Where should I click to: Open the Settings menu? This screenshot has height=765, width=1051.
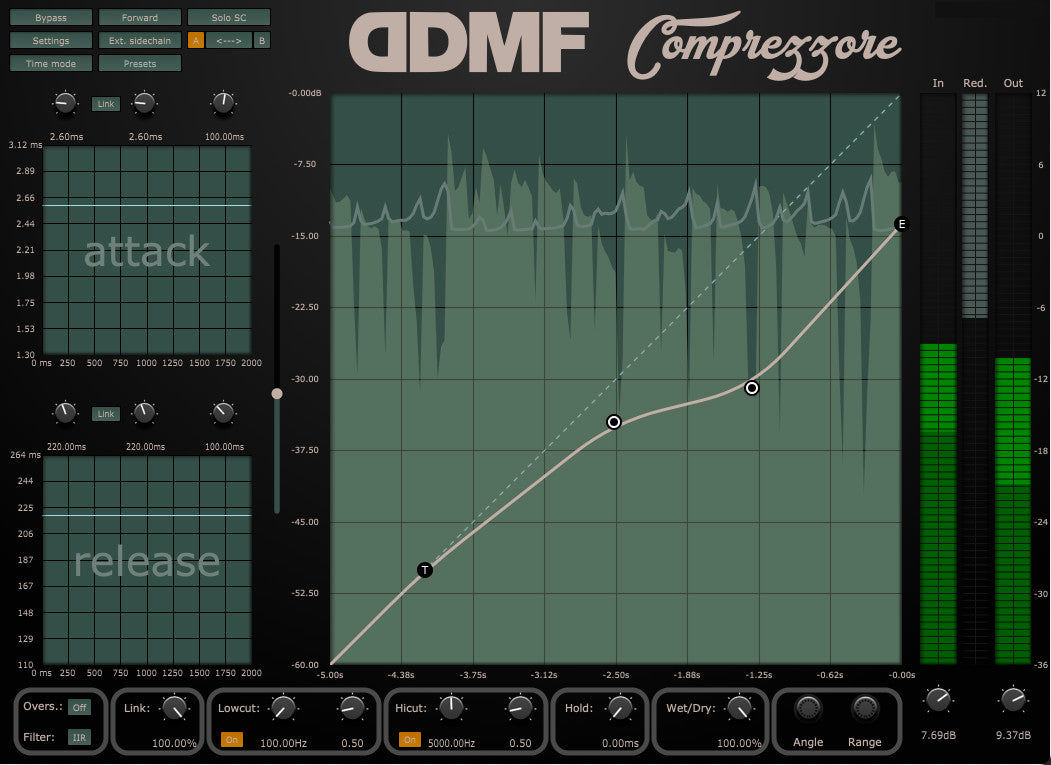tap(51, 41)
